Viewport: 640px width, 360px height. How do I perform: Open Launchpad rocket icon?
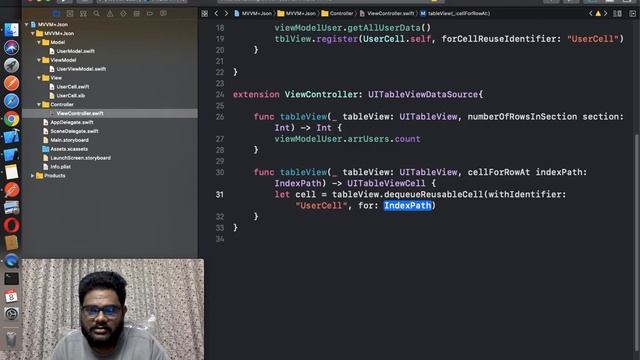[x=11, y=65]
